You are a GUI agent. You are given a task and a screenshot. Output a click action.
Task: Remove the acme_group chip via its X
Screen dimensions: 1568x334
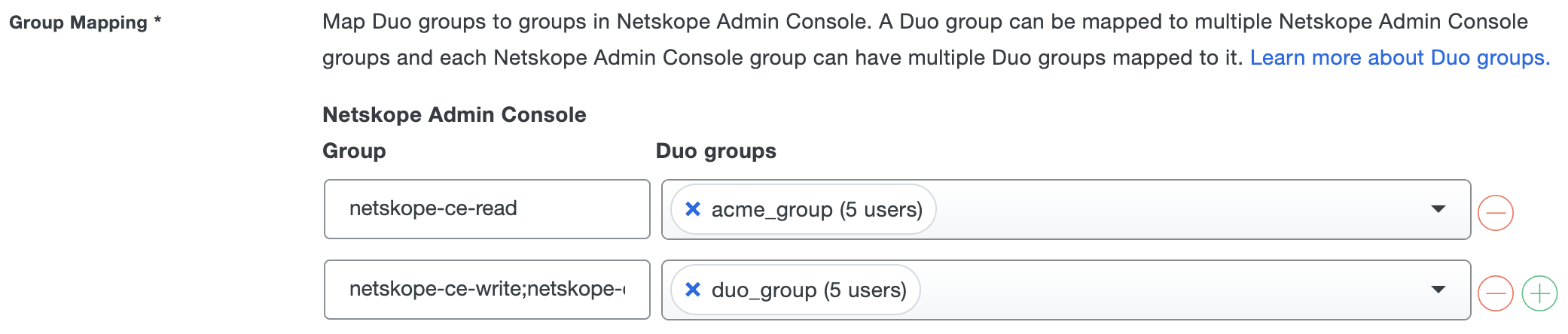click(693, 209)
